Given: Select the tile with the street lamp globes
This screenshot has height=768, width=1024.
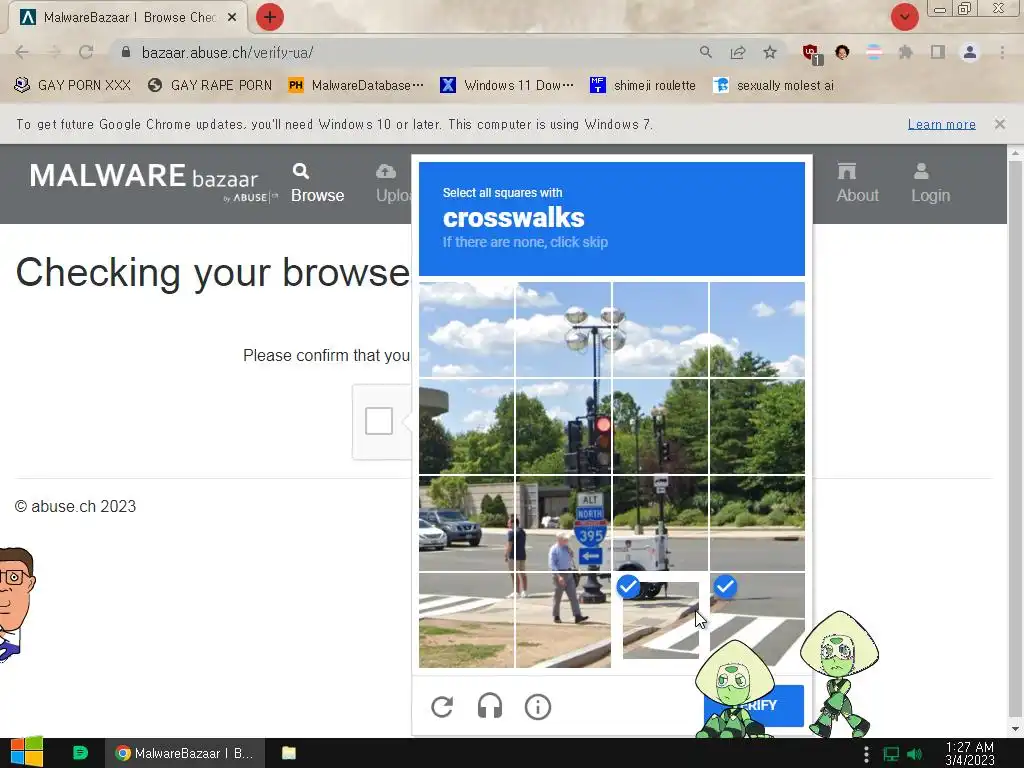Looking at the screenshot, I should pyautogui.click(x=564, y=330).
